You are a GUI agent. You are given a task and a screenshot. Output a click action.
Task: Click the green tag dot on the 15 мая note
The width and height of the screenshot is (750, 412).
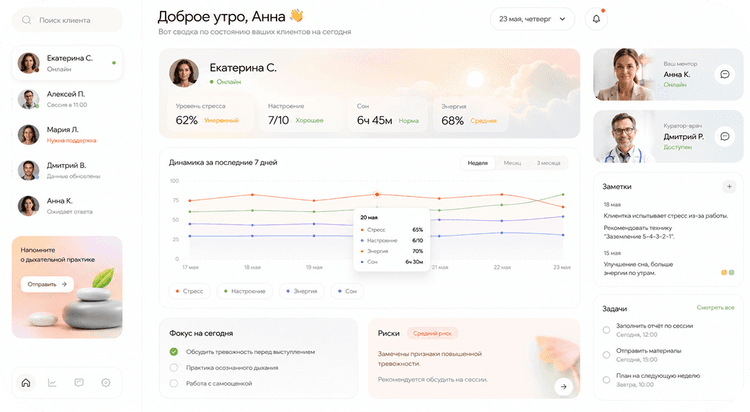click(x=731, y=273)
